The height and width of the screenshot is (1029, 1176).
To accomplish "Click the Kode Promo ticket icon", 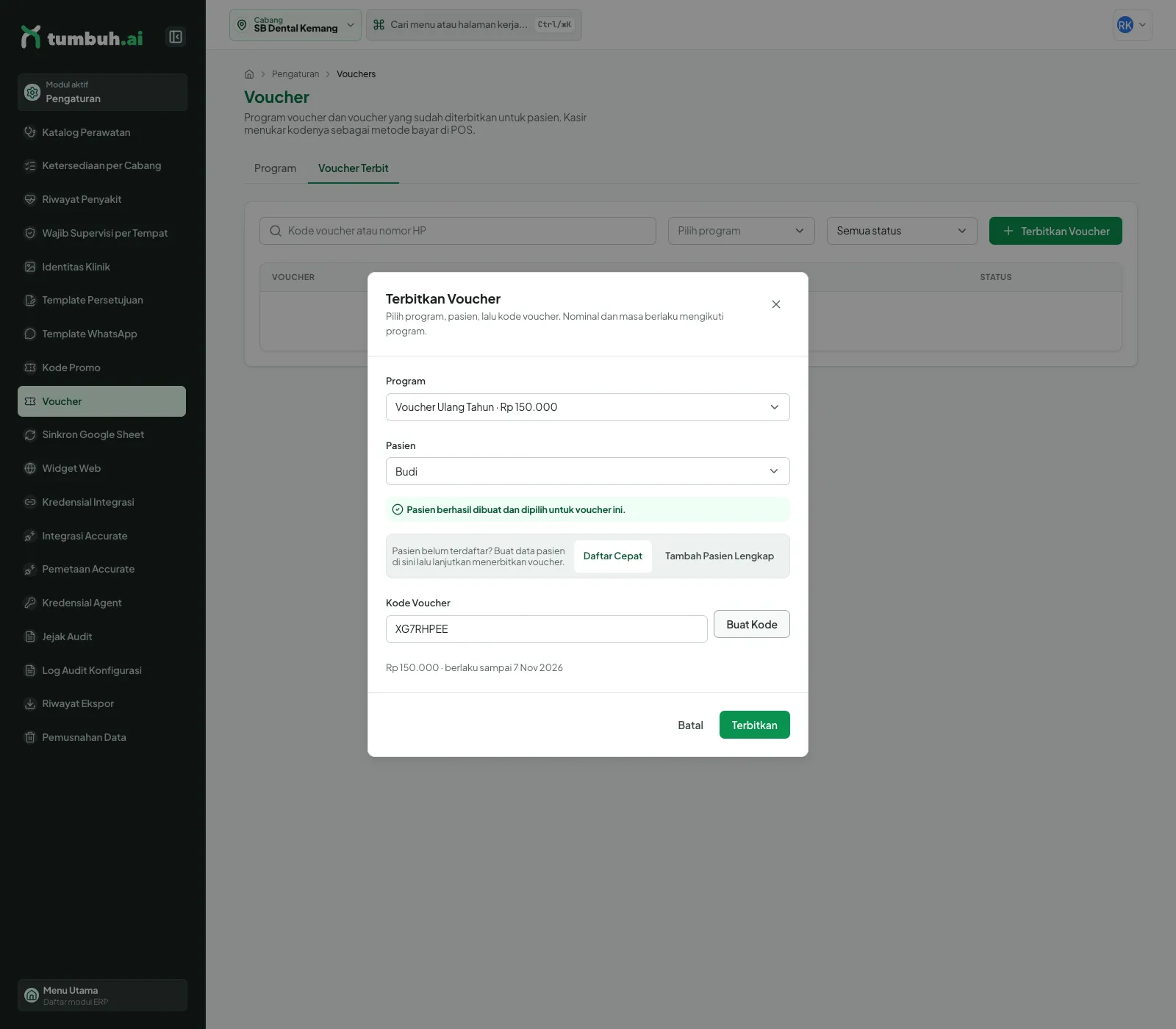I will (30, 367).
